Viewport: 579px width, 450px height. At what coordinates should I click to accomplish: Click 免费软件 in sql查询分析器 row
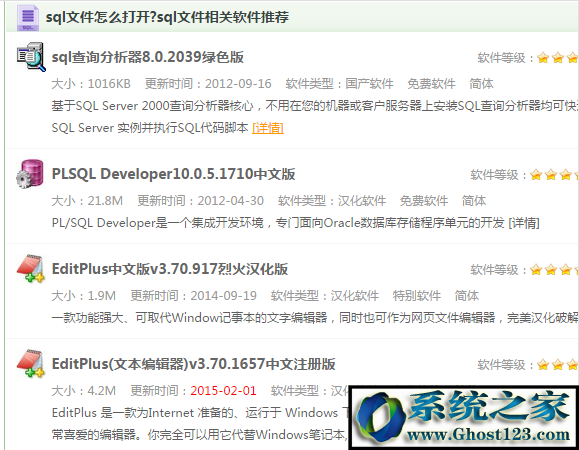tap(431, 84)
